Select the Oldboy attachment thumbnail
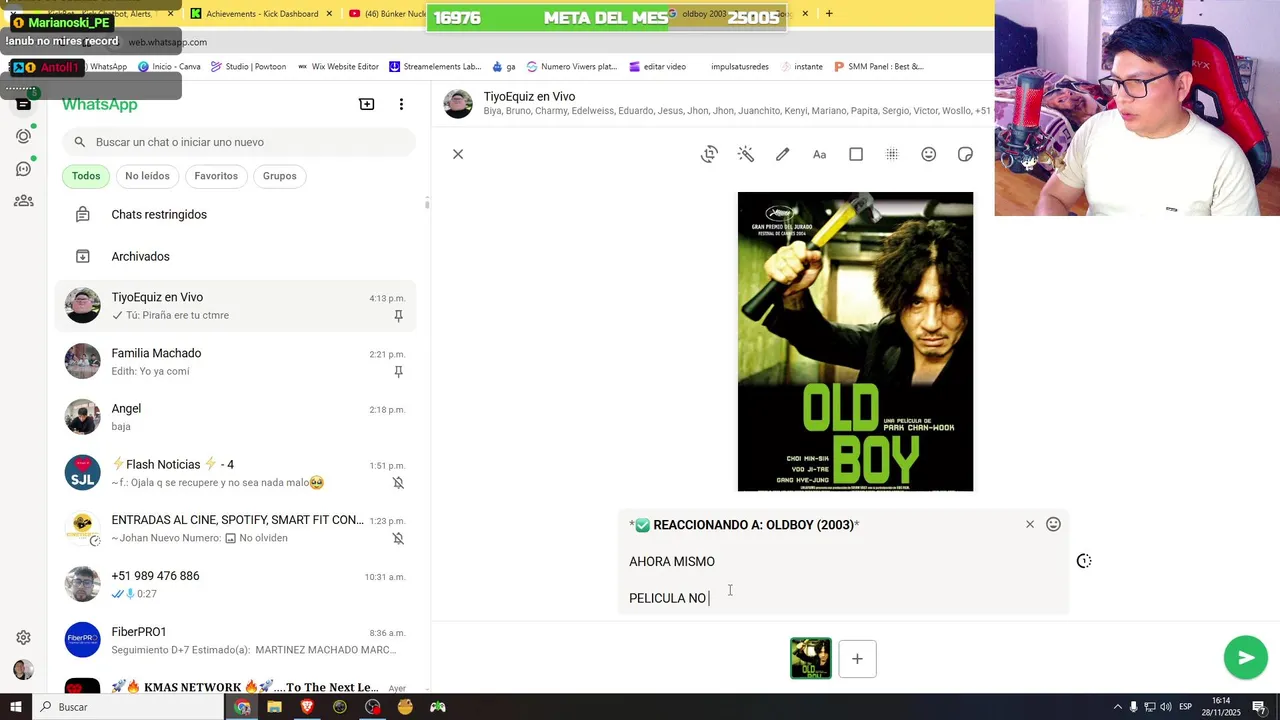Image resolution: width=1280 pixels, height=720 pixels. coord(811,659)
